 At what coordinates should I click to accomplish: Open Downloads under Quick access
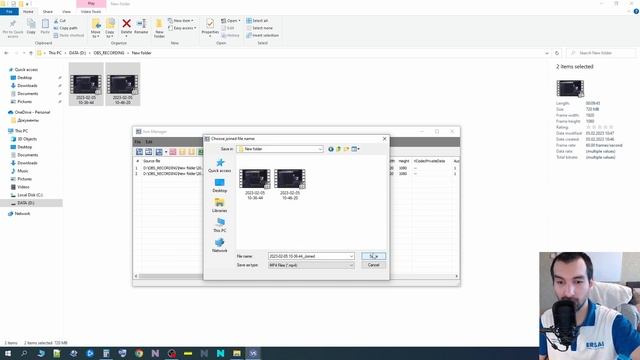coord(27,86)
